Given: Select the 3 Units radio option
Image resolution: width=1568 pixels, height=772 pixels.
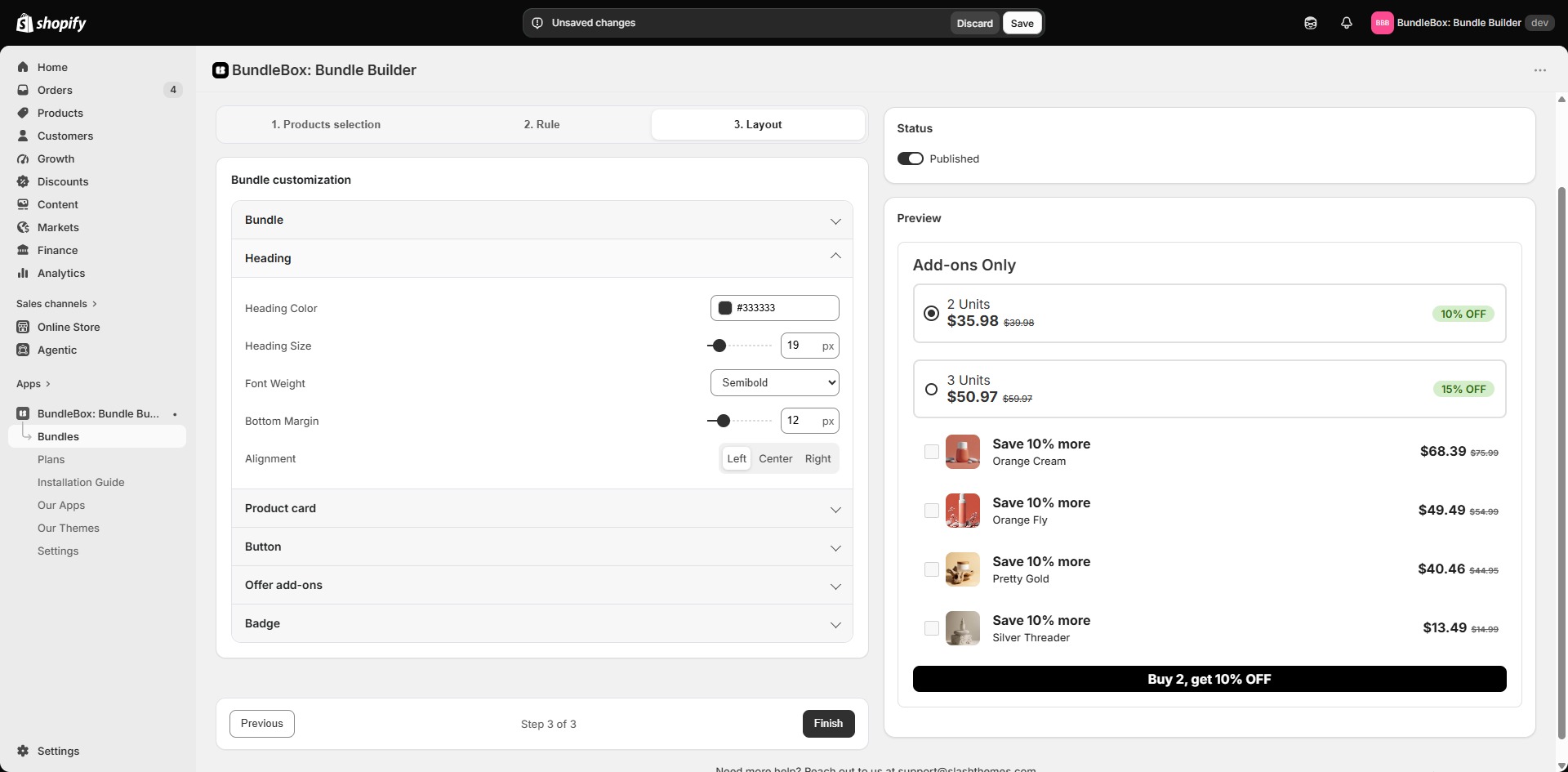Looking at the screenshot, I should 931,390.
